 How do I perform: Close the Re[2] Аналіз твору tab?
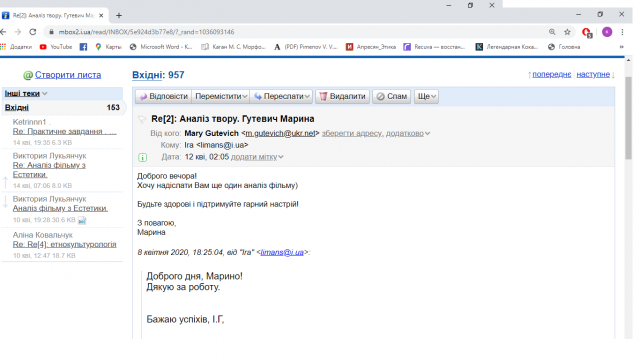(x=101, y=16)
